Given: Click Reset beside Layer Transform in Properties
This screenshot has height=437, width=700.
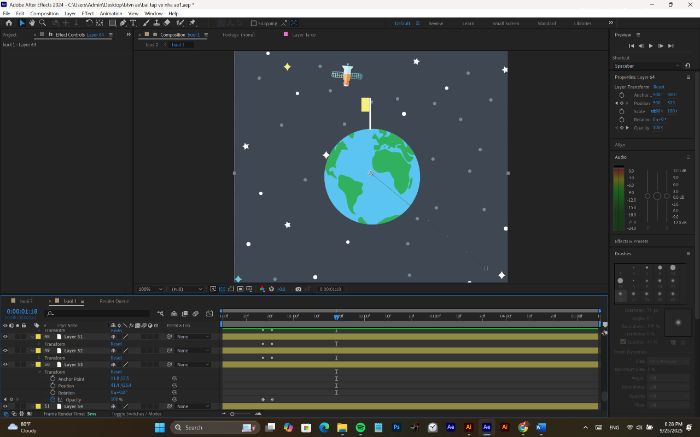Looking at the screenshot, I should pyautogui.click(x=659, y=87).
